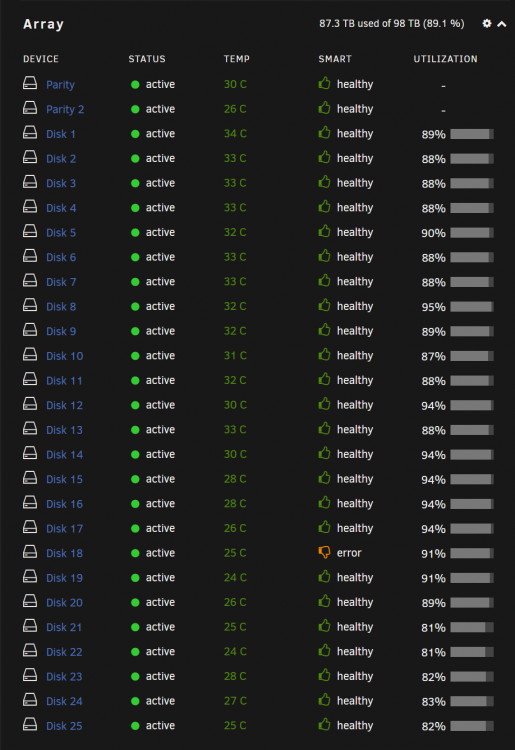Click the error SMART text for Disk 18
The width and height of the screenshot is (515, 750).
[349, 553]
